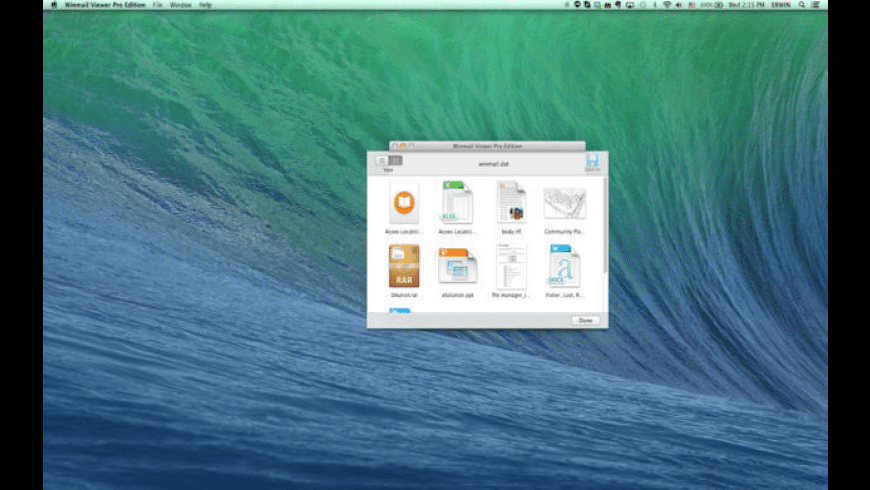The width and height of the screenshot is (870, 490).
Task: Select the file manager document thumbnail
Action: [511, 266]
